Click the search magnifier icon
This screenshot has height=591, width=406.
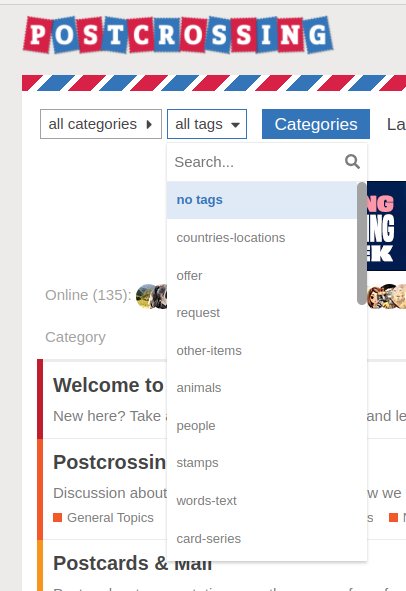tap(352, 162)
